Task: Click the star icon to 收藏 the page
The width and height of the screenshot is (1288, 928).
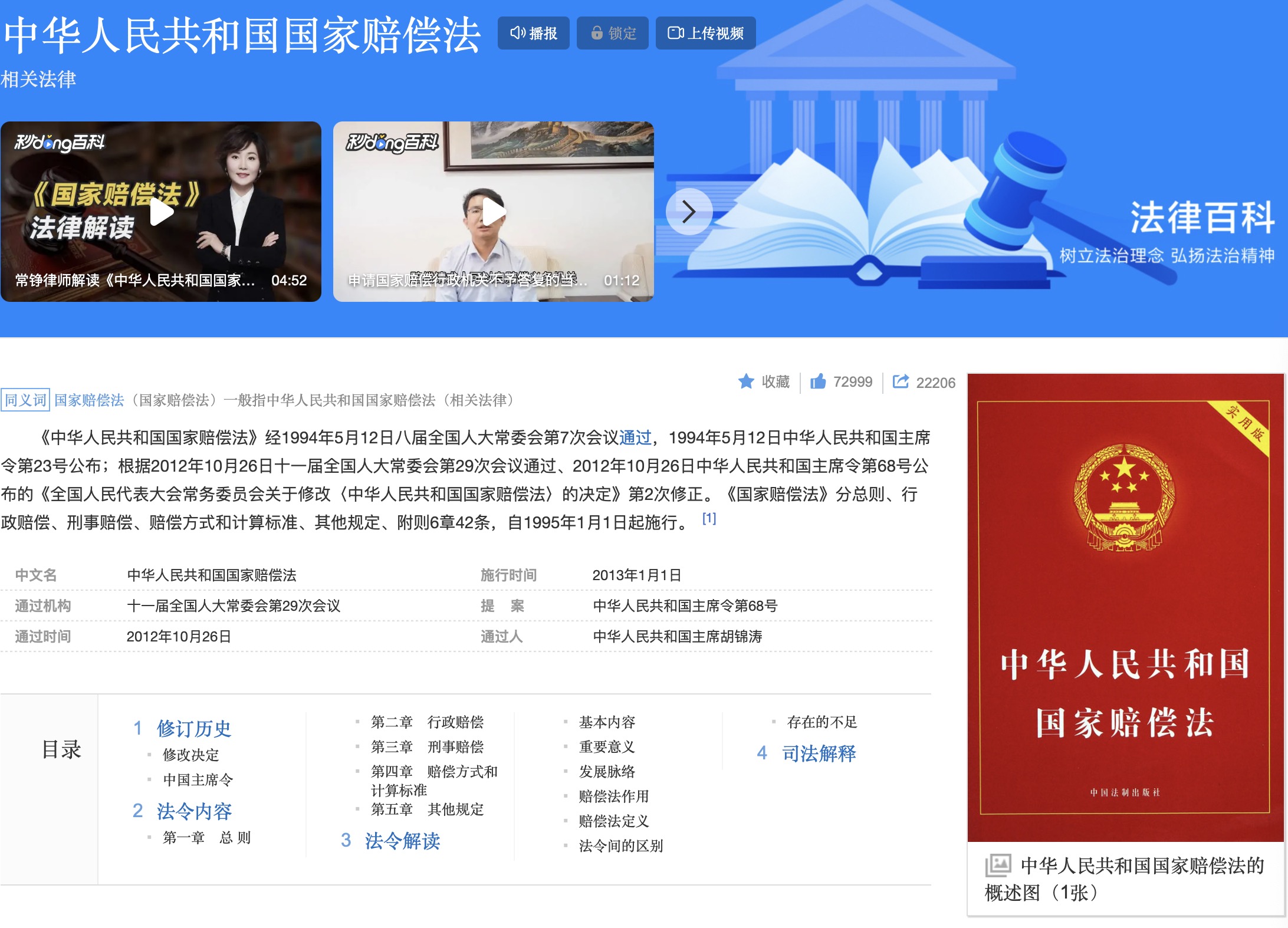Action: (747, 381)
